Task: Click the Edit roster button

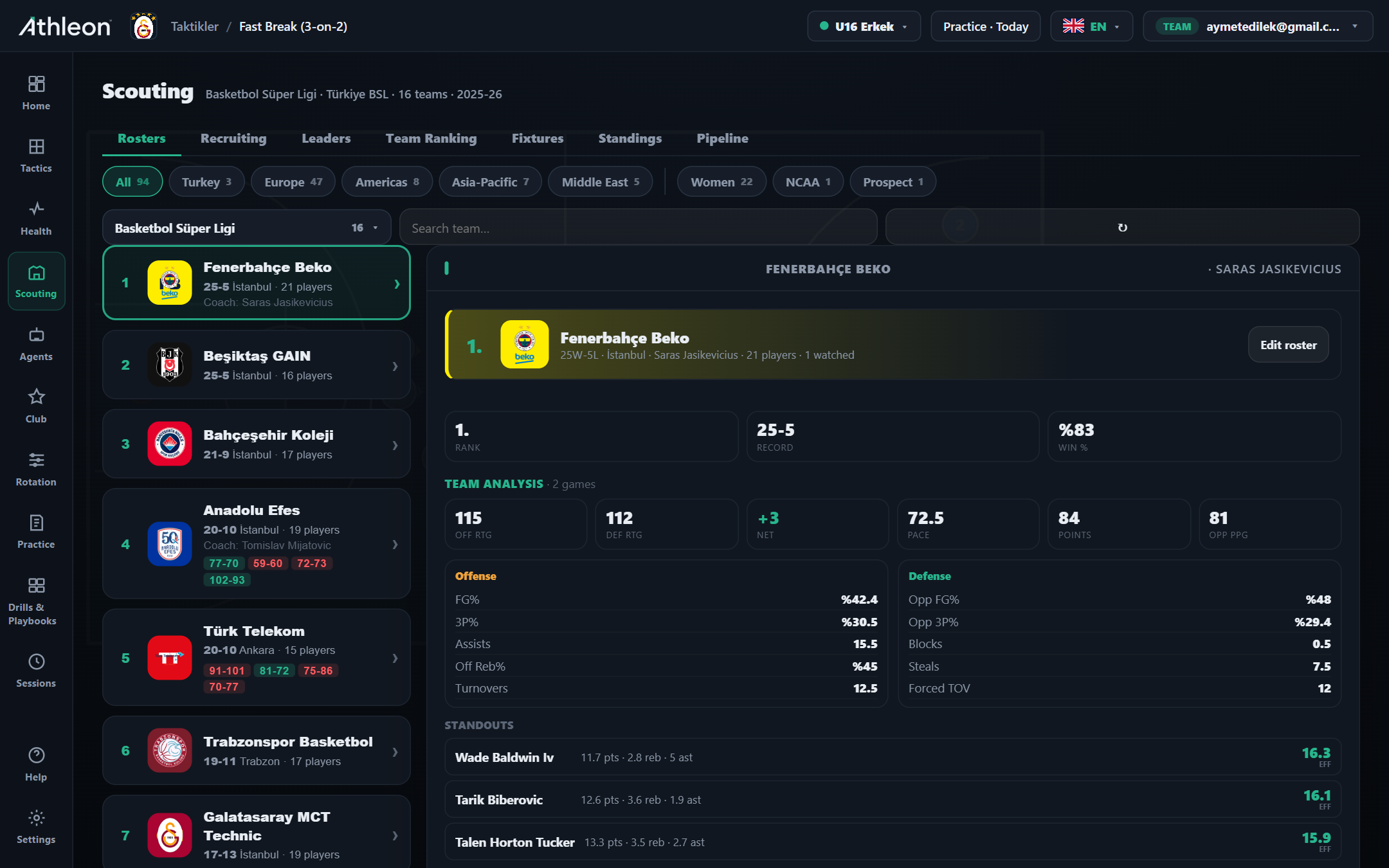Action: (1289, 345)
